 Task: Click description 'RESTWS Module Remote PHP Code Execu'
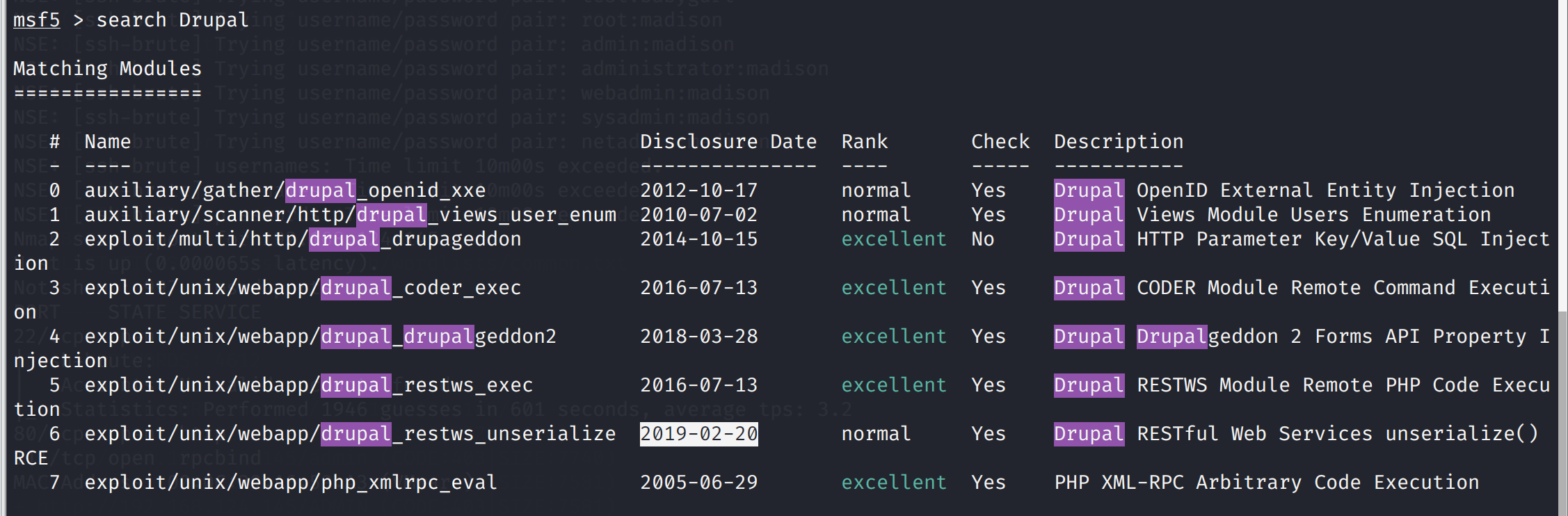point(1343,385)
